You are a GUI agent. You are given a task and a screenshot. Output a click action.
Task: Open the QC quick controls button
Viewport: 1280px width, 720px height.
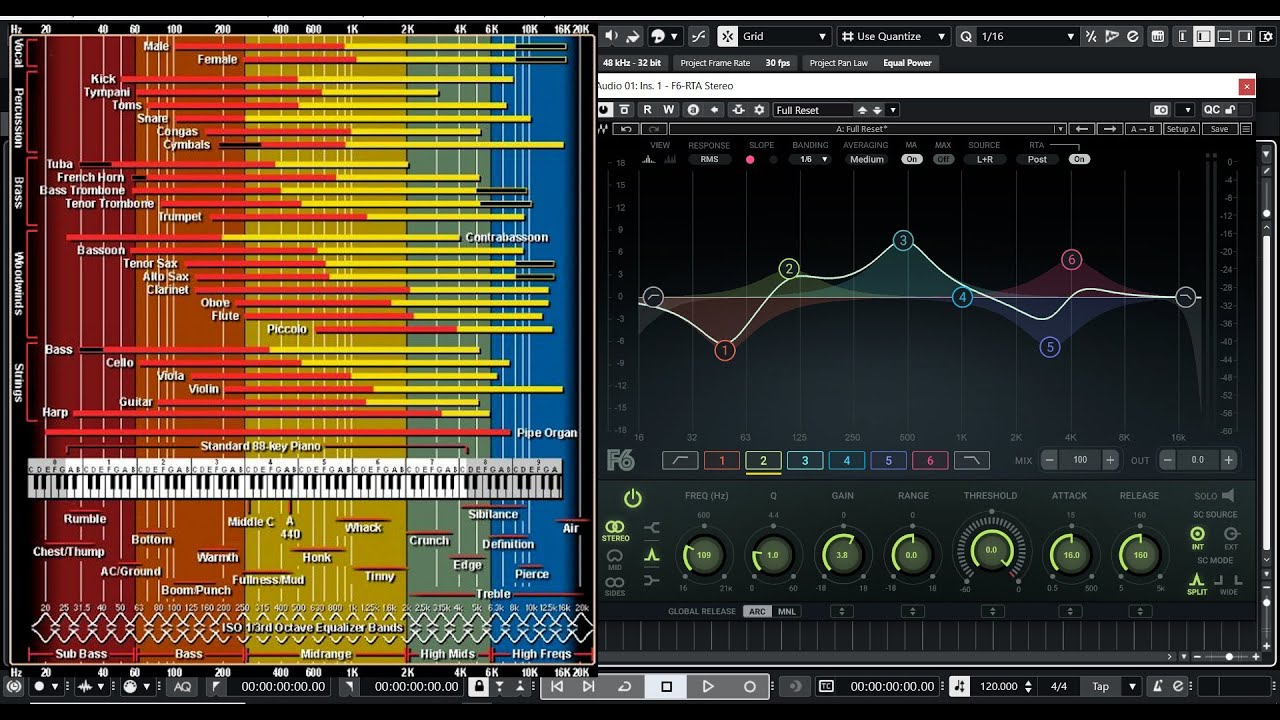pos(1211,110)
